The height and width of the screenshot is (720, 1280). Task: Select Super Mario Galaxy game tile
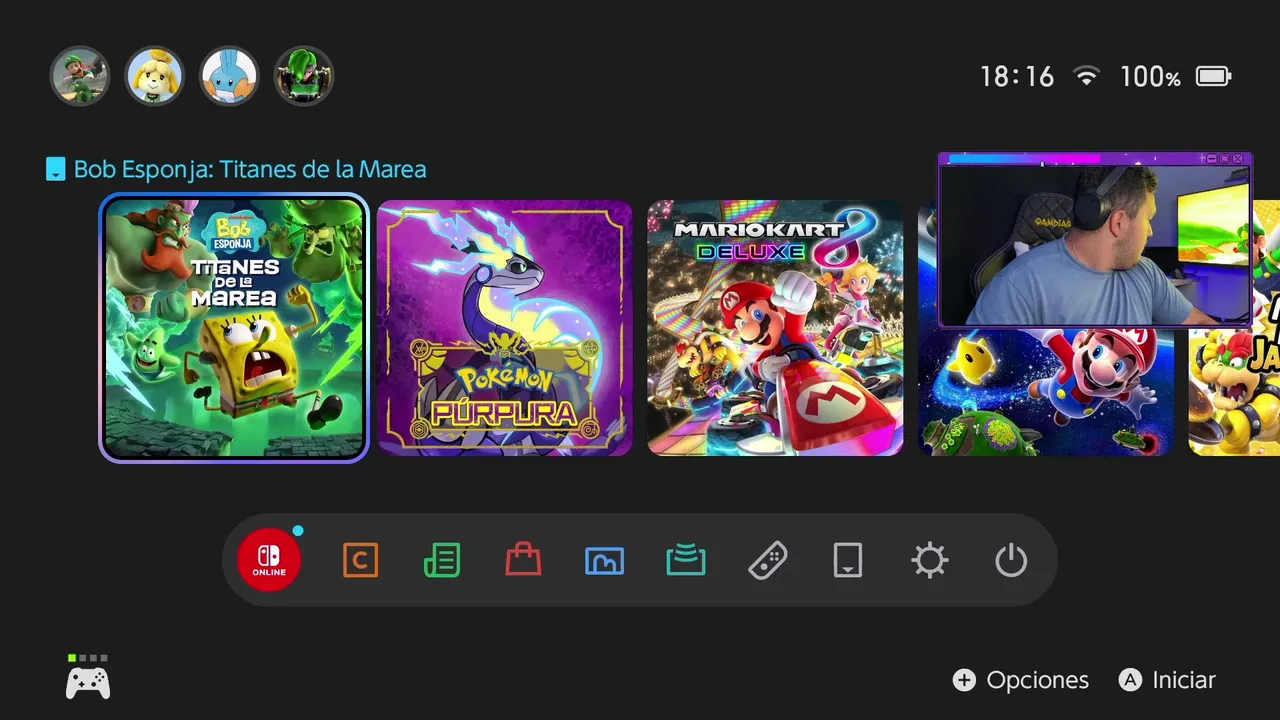[x=1046, y=390]
